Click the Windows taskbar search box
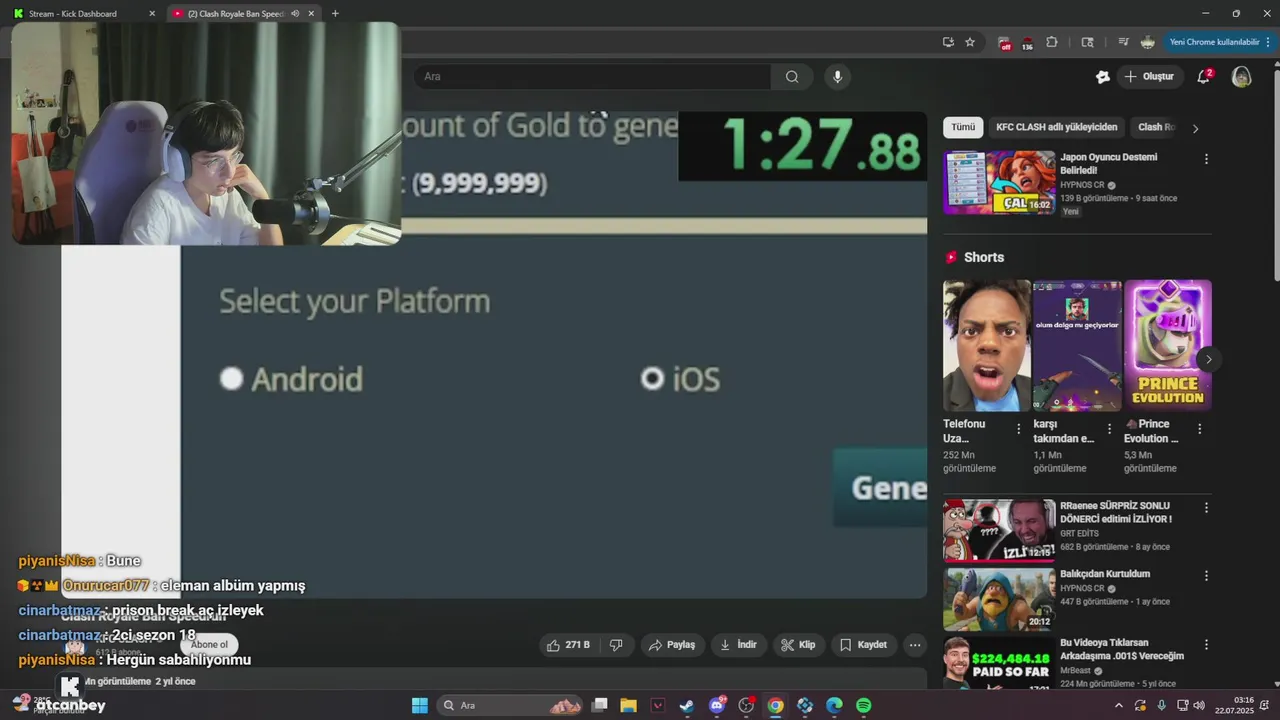Viewport: 1280px width, 720px height. tap(510, 705)
